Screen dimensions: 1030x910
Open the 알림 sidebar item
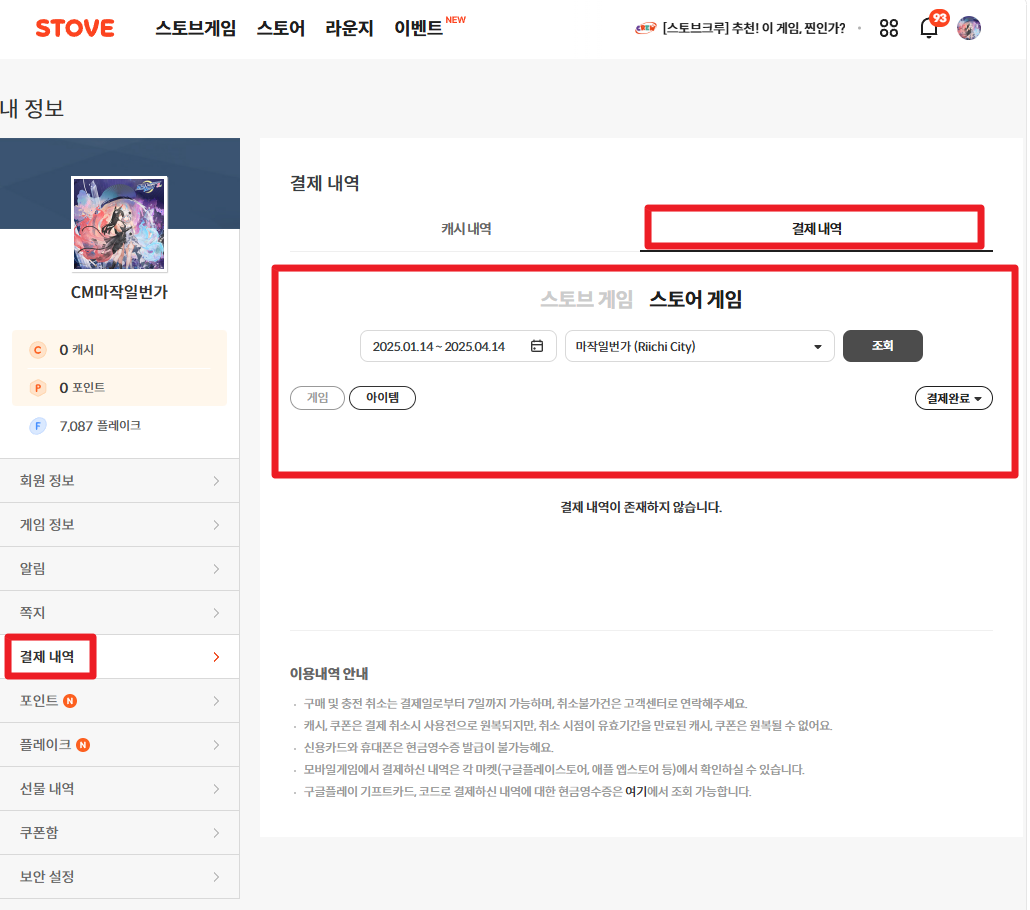pos(120,569)
